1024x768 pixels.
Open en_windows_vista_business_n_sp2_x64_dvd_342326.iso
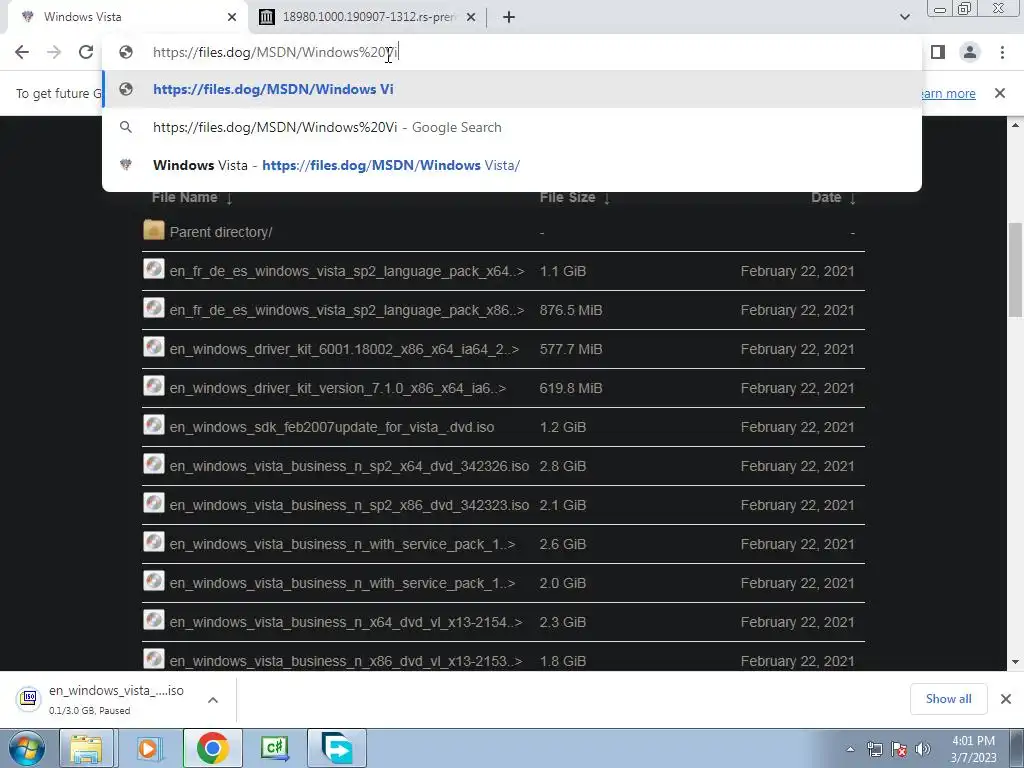pos(349,466)
